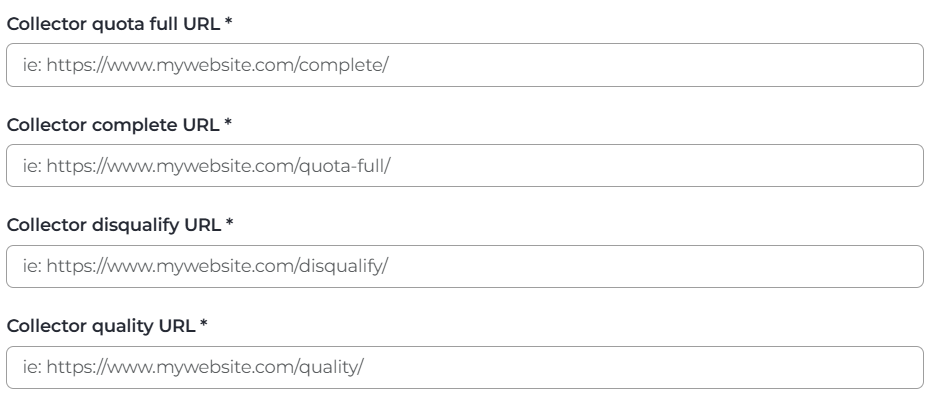Focus the last URL text box on the form

464,367
